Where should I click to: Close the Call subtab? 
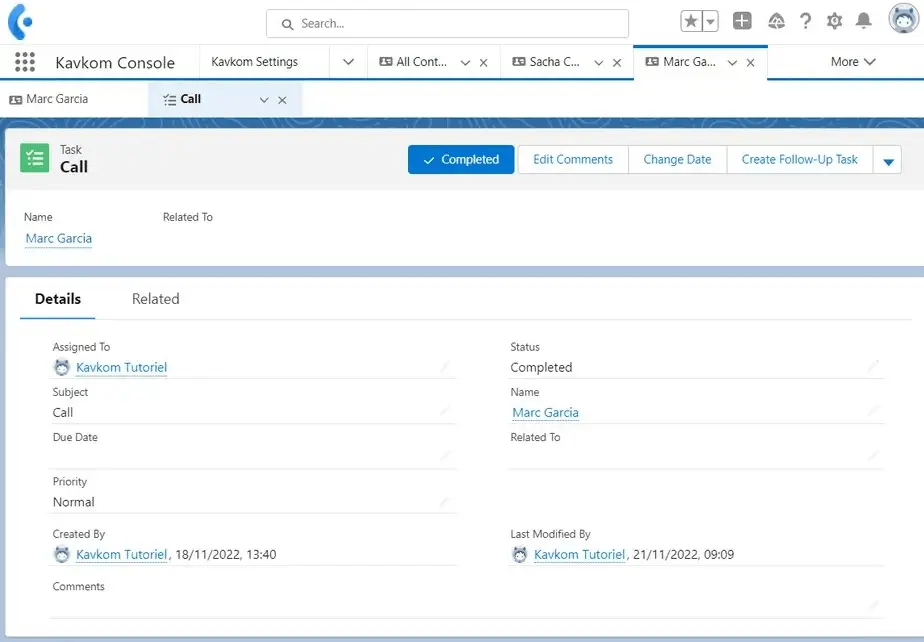tap(282, 100)
